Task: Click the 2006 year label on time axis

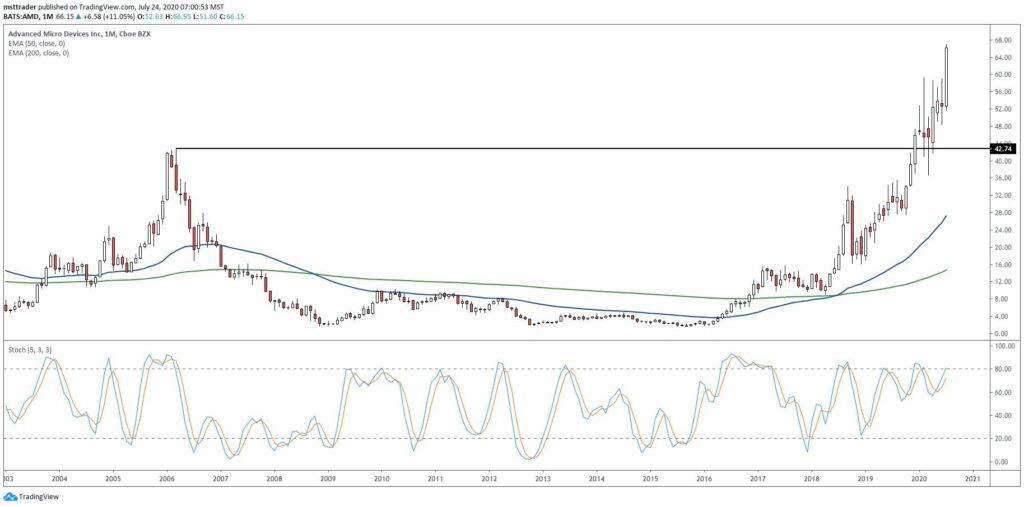Action: coord(167,478)
